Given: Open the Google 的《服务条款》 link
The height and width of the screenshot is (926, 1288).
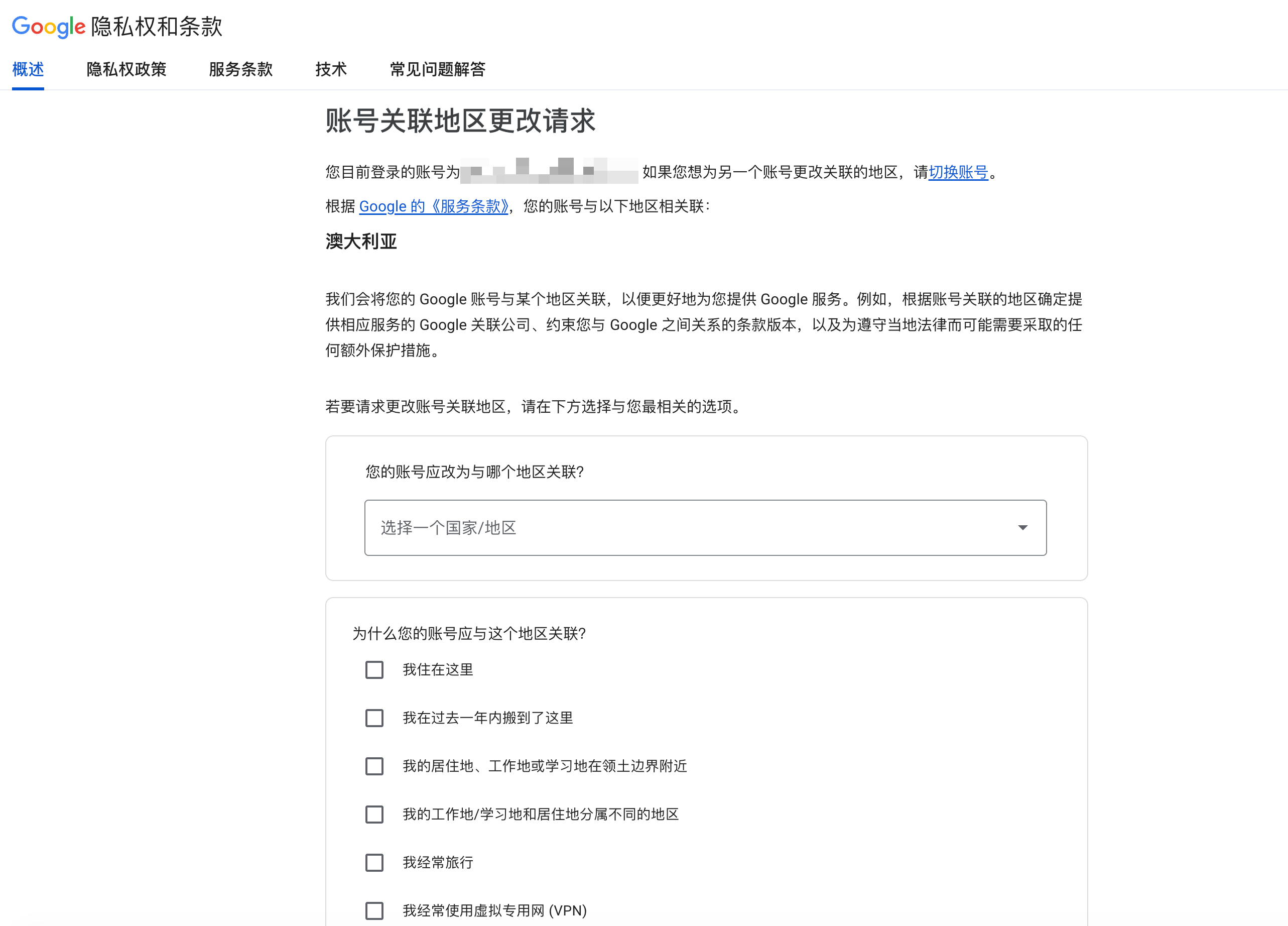Looking at the screenshot, I should 433,206.
